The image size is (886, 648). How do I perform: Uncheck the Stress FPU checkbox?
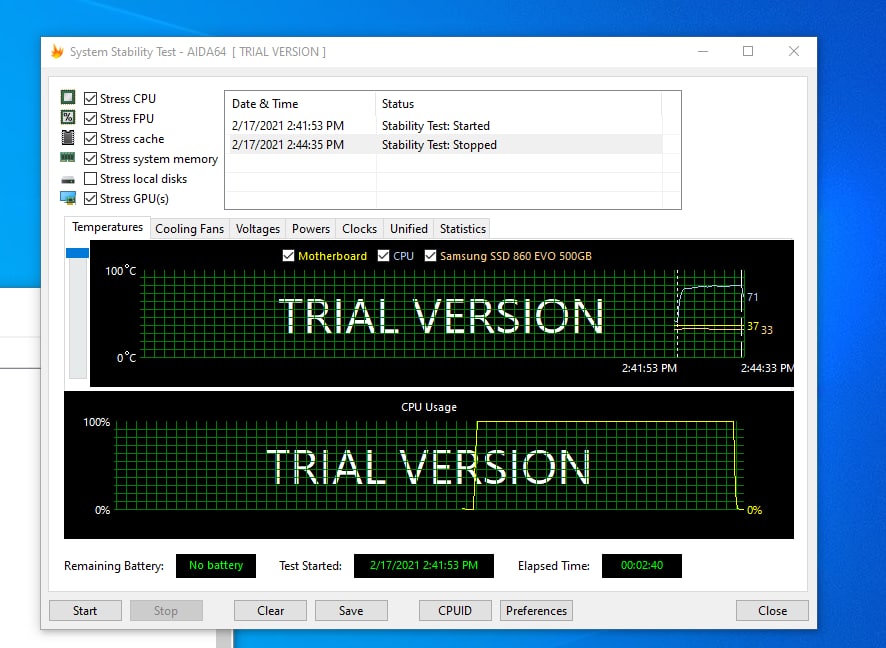pos(90,119)
